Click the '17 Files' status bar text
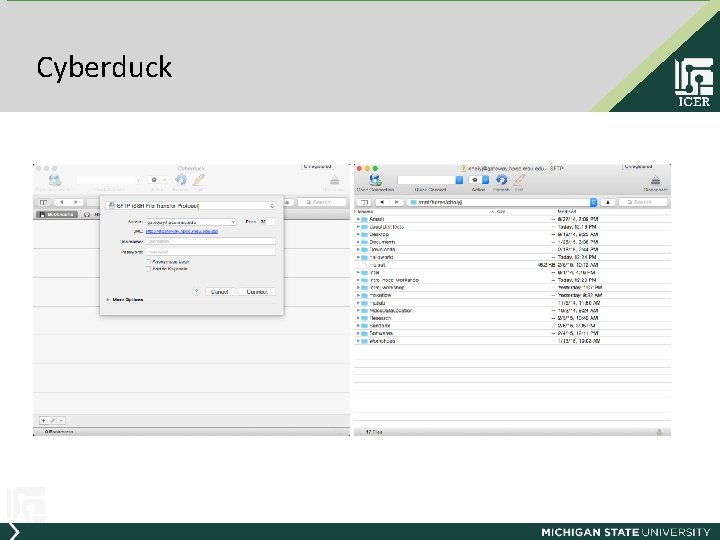The width and height of the screenshot is (720, 540). click(x=374, y=432)
